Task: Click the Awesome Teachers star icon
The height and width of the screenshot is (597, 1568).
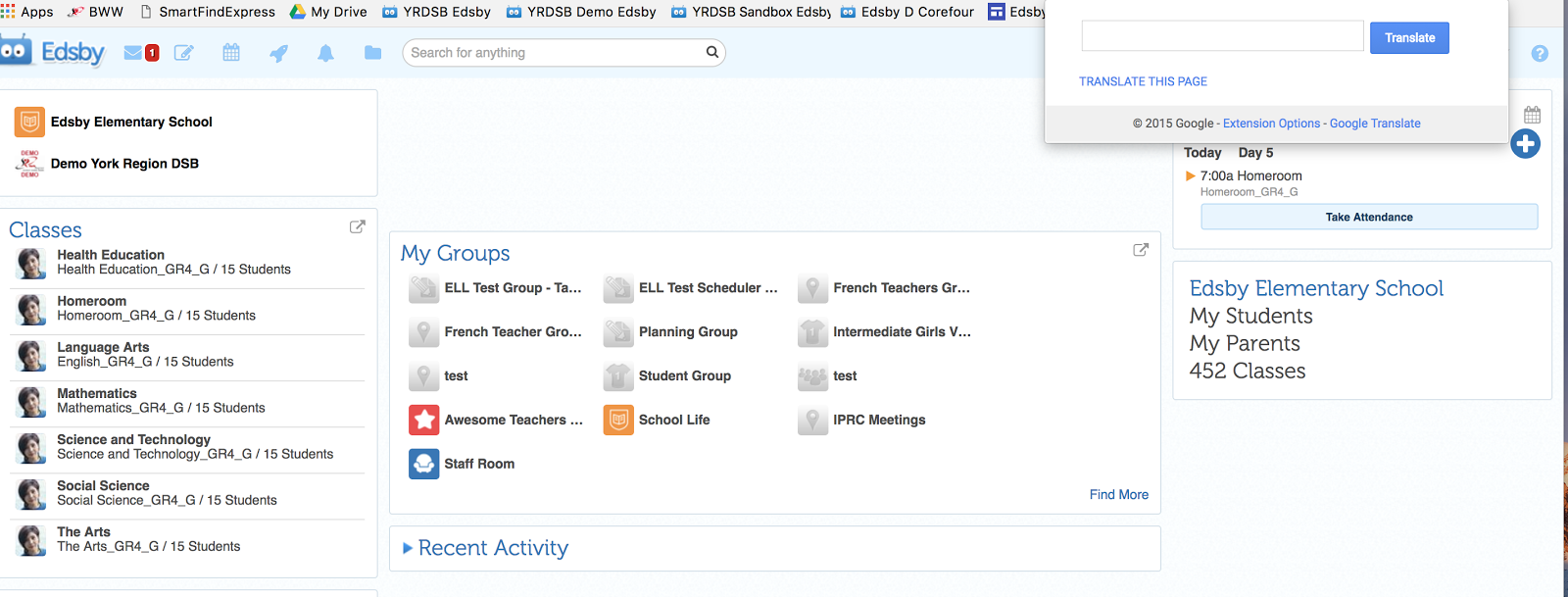Action: pyautogui.click(x=424, y=420)
